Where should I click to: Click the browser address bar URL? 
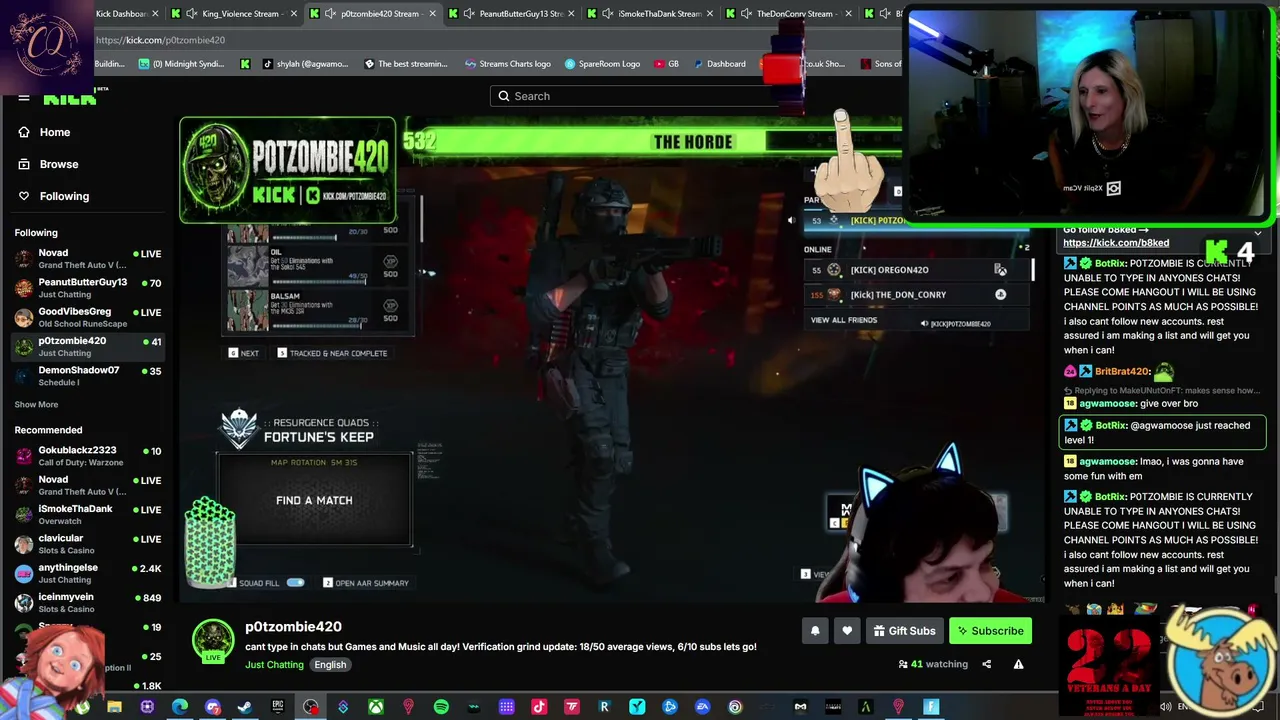(x=160, y=40)
